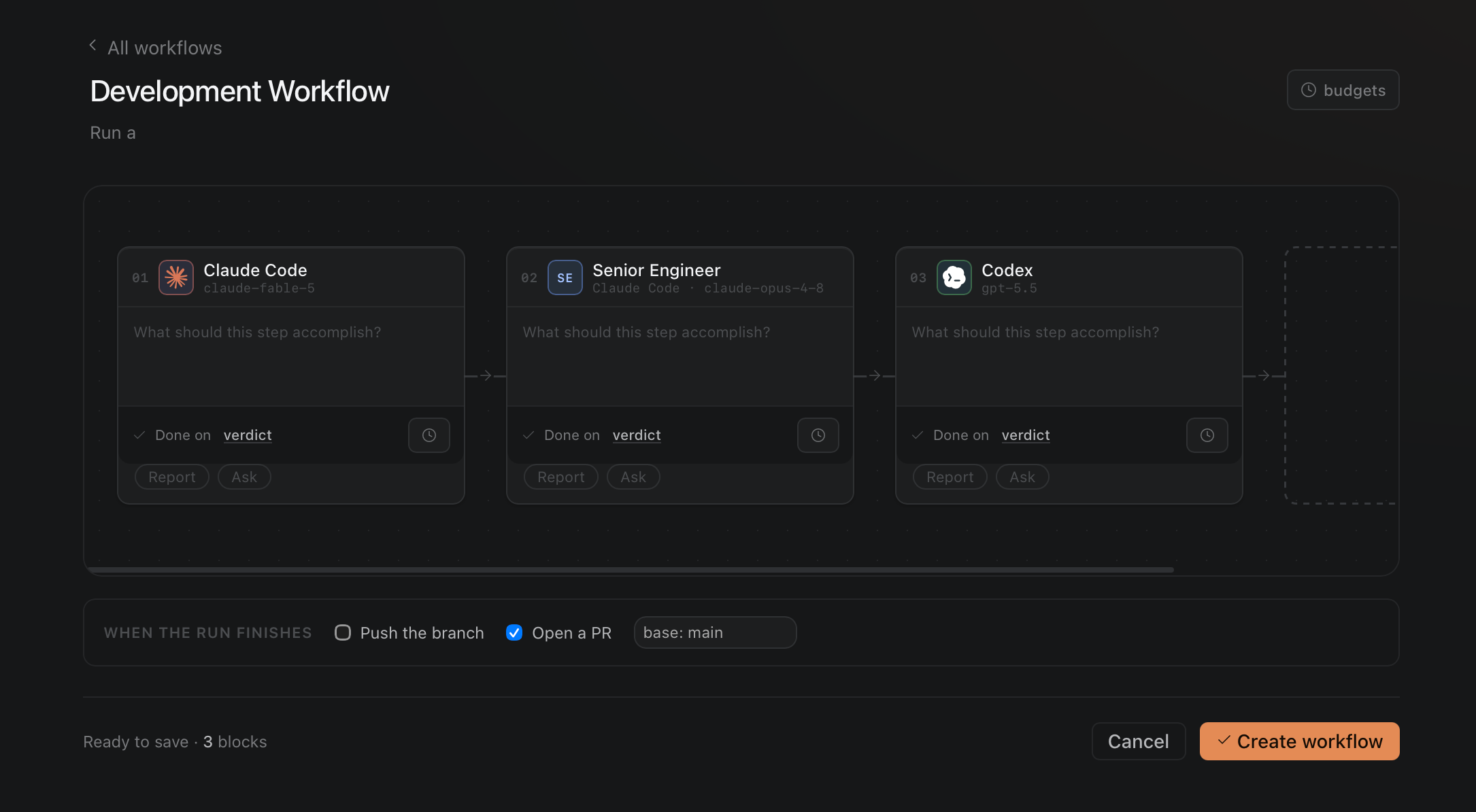
Task: Click the Claude Code starburst icon
Action: tap(176, 277)
